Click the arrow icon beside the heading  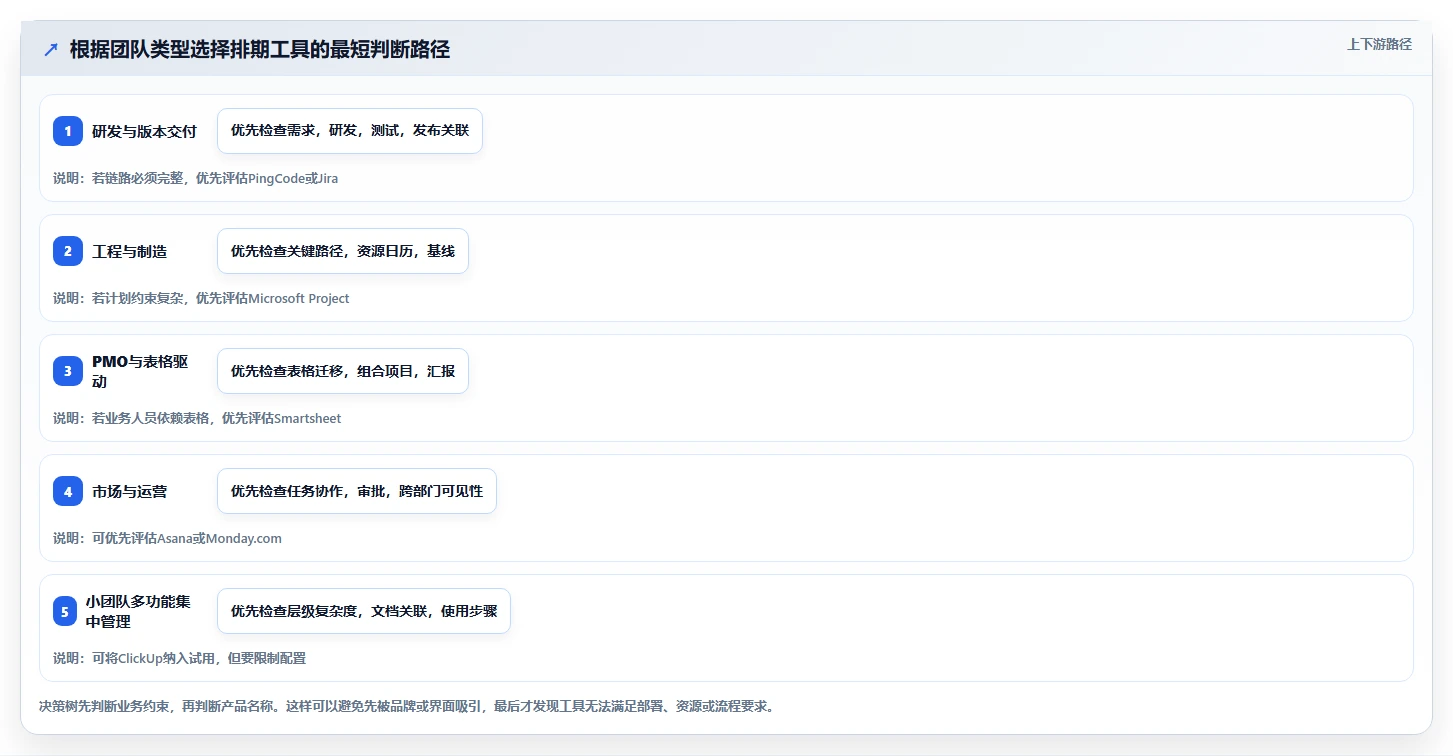[x=51, y=50]
